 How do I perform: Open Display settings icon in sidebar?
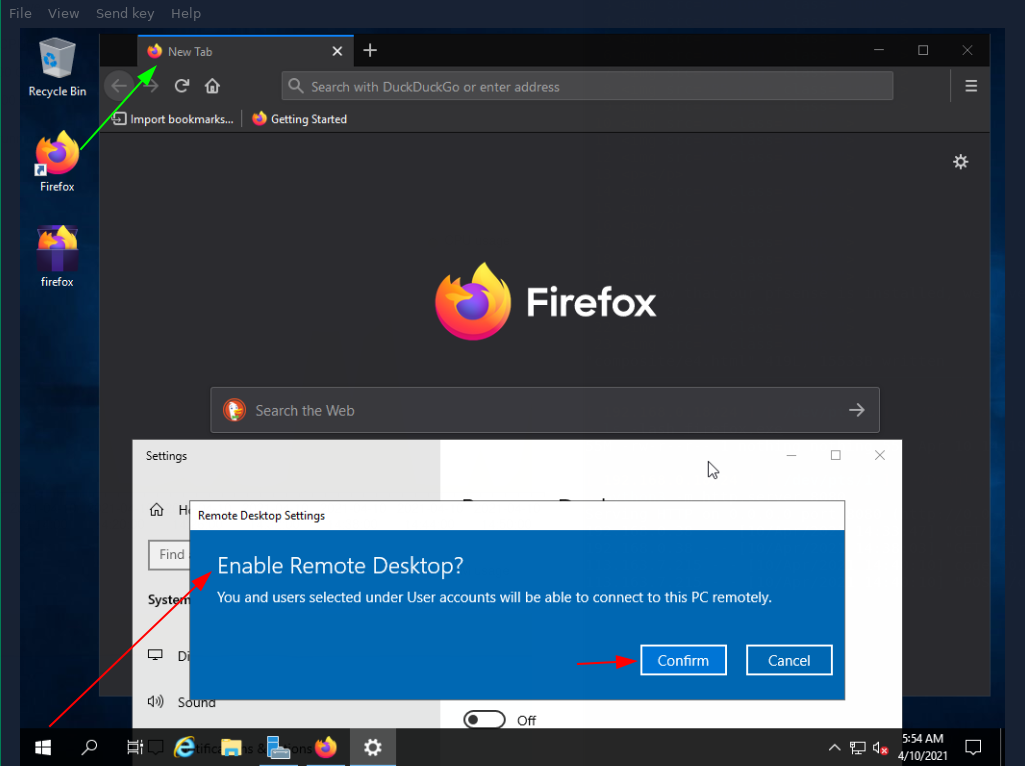point(156,655)
